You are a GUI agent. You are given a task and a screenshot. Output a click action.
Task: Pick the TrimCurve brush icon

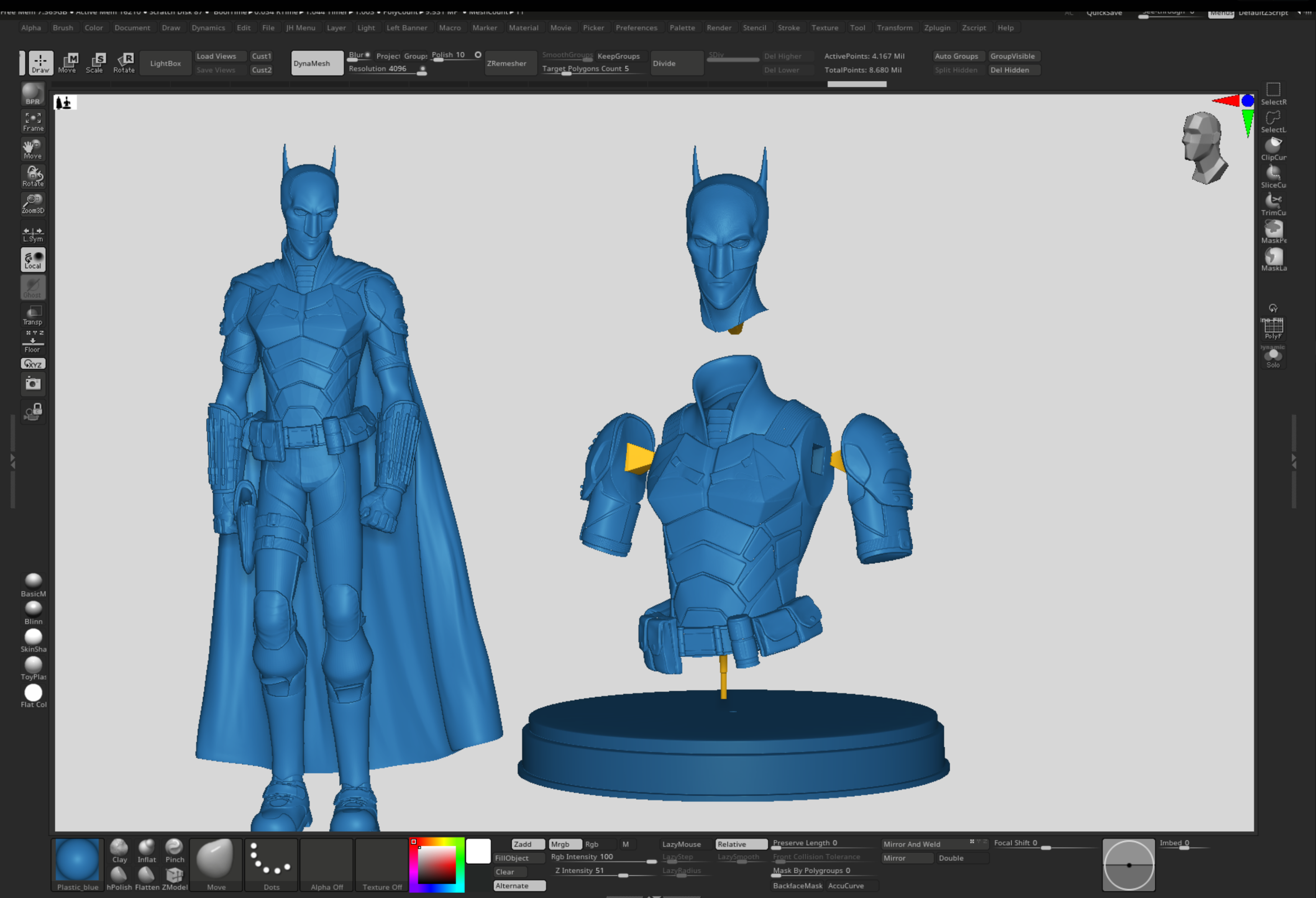point(1273,204)
